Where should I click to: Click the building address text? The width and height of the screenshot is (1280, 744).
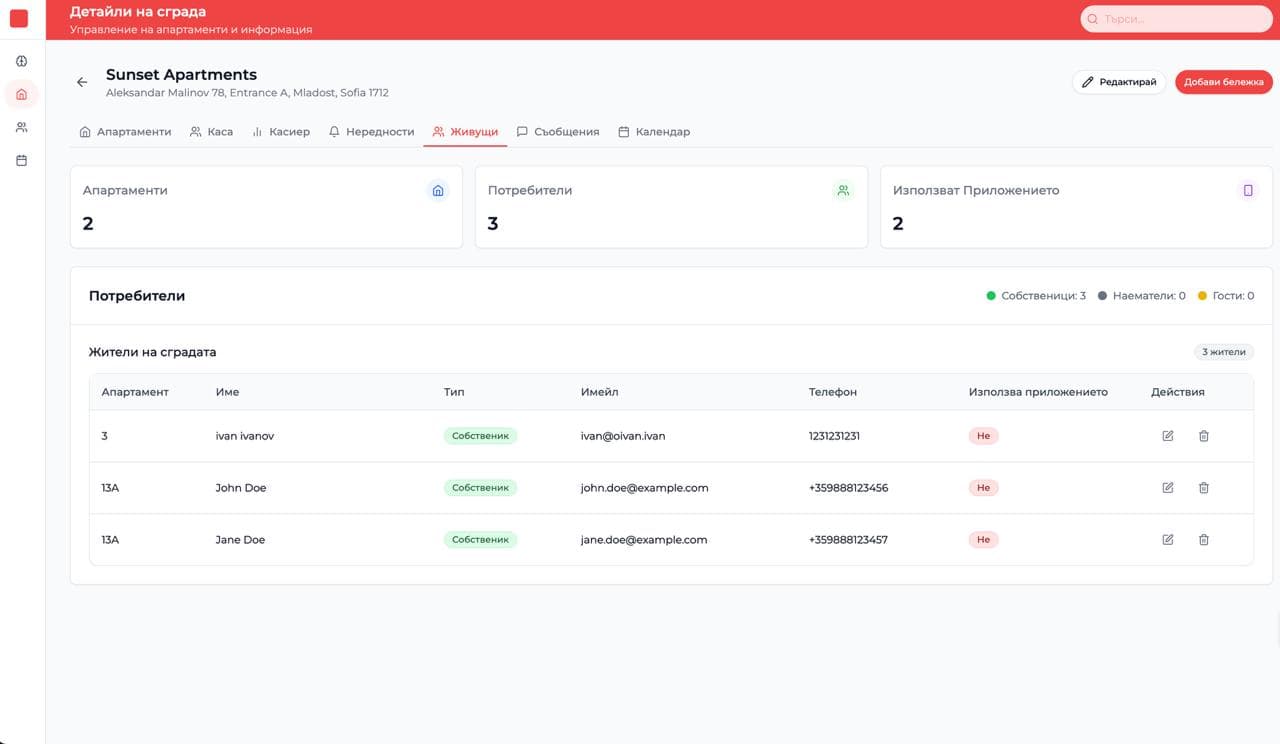247,93
